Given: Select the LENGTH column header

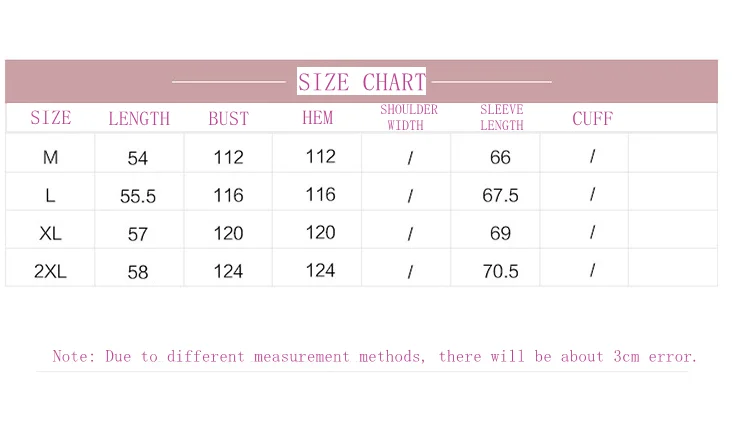Looking at the screenshot, I should [139, 118].
